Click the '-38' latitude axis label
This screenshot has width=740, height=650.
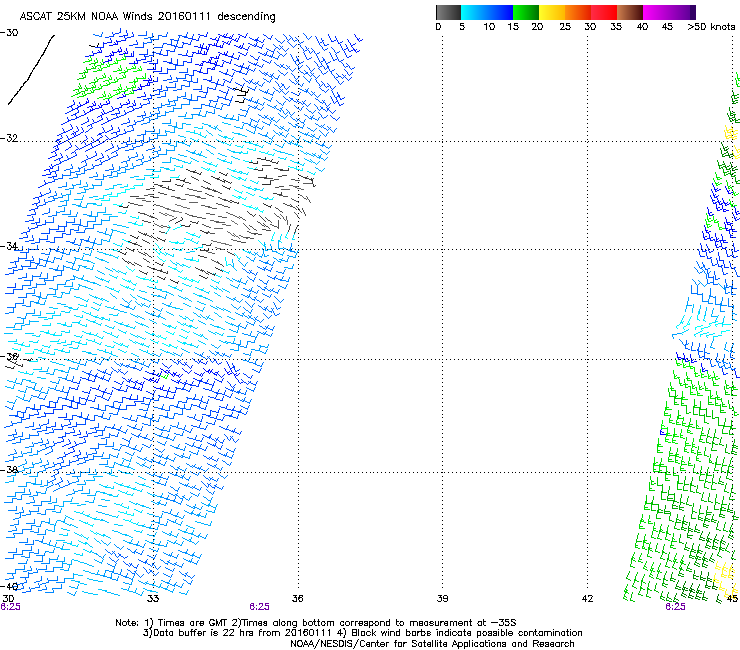(9, 470)
